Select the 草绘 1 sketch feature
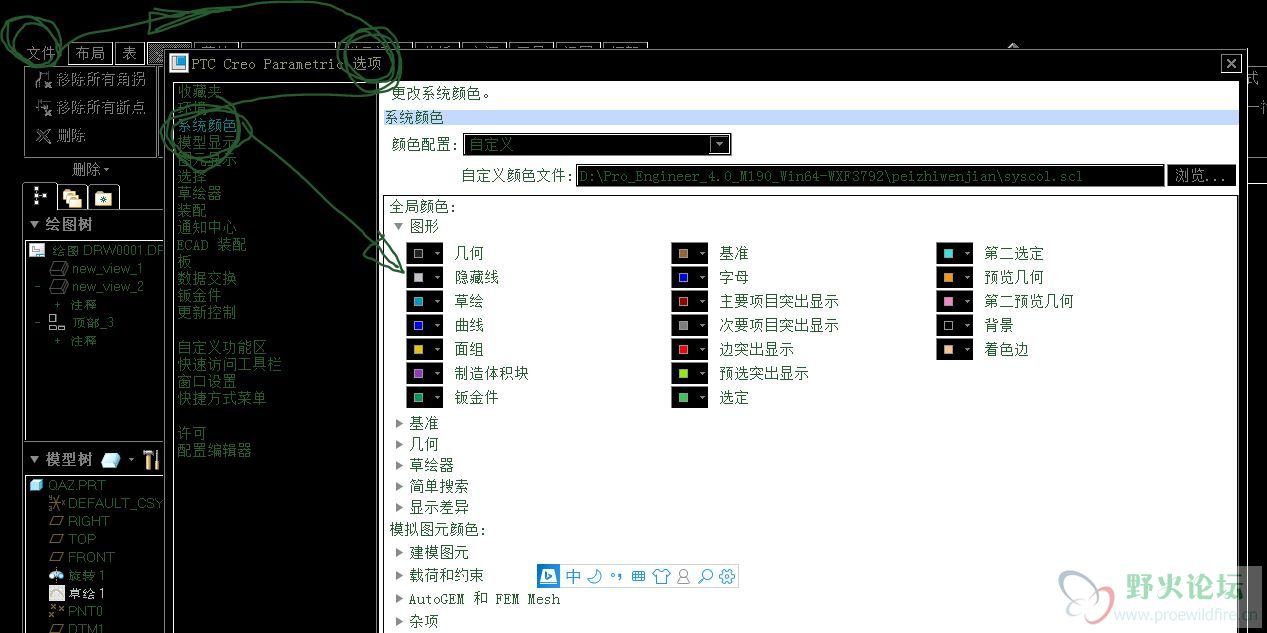 [77, 593]
